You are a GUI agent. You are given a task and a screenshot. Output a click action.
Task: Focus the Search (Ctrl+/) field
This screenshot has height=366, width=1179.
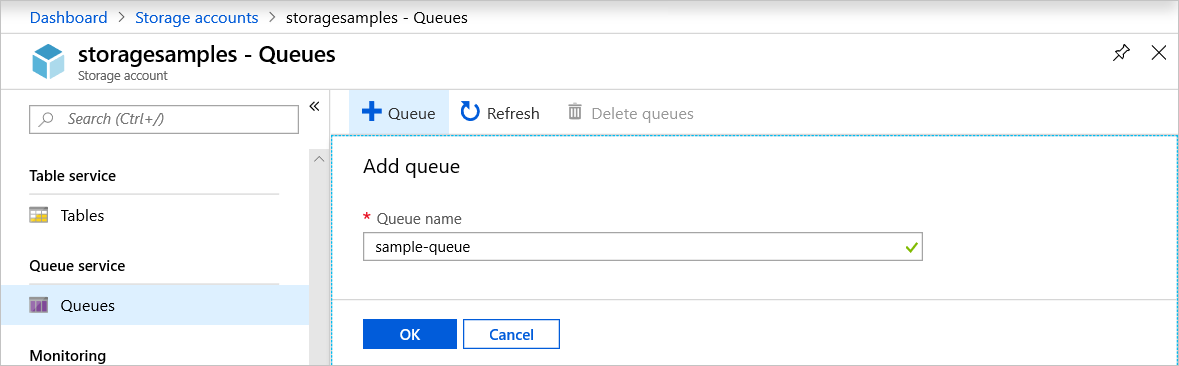(x=163, y=119)
